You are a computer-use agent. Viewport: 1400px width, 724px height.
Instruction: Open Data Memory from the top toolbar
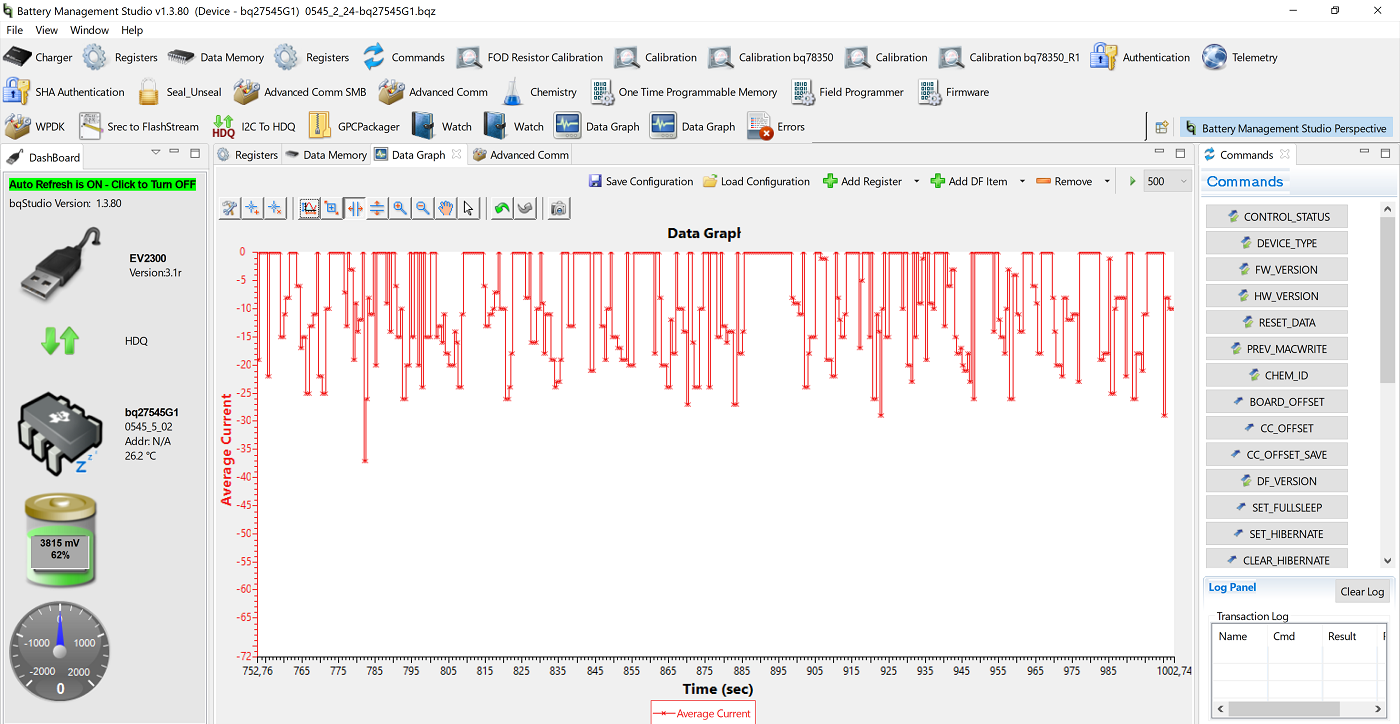coord(216,57)
